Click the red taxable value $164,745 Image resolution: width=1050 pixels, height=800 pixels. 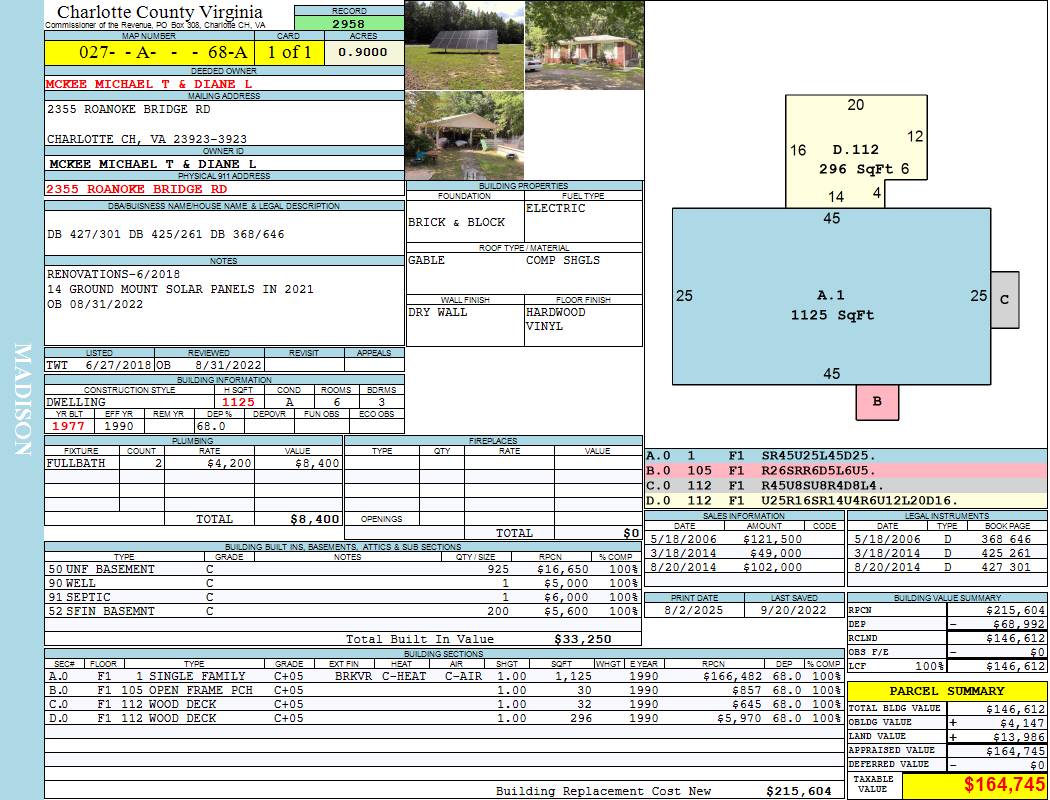coord(974,786)
